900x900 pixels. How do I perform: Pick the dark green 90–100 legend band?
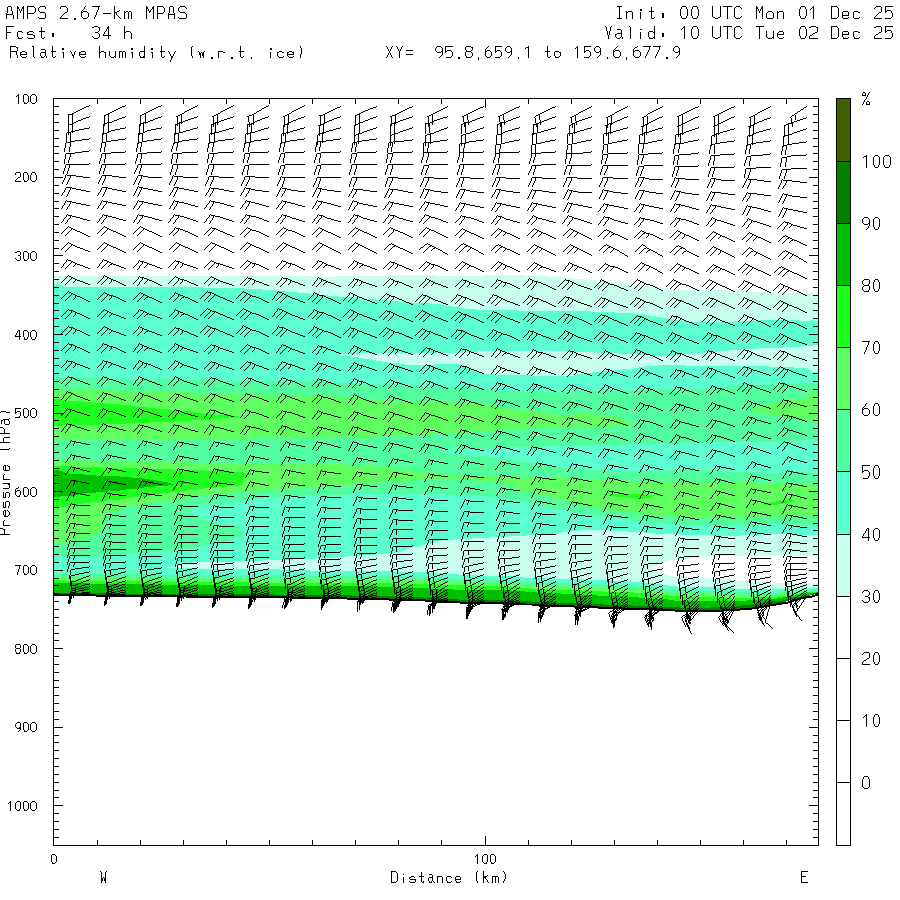pyautogui.click(x=843, y=192)
